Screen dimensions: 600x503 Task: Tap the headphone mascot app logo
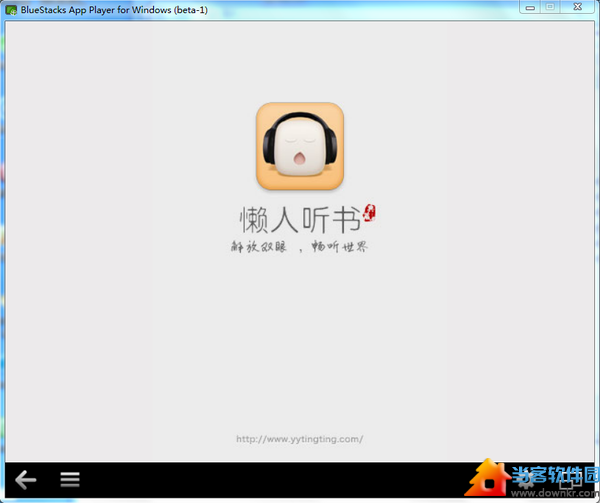coord(300,146)
